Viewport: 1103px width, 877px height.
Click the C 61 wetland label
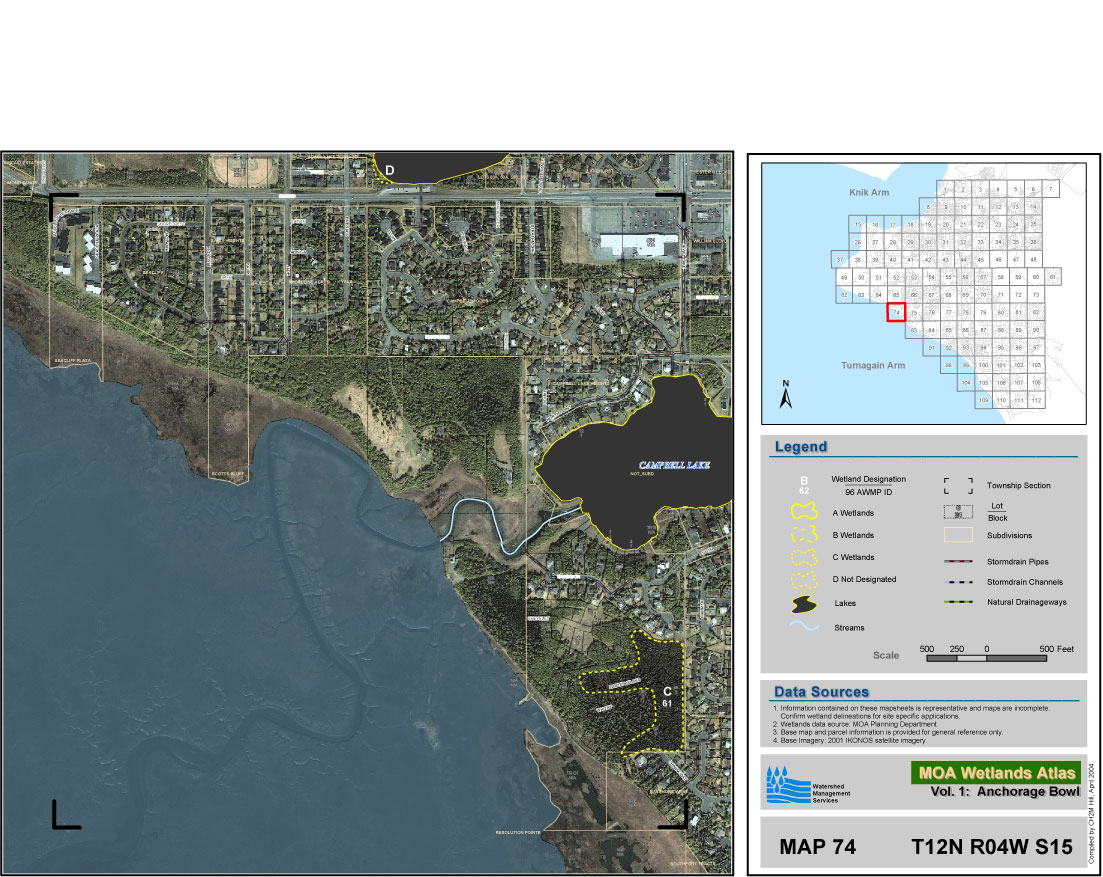point(666,697)
